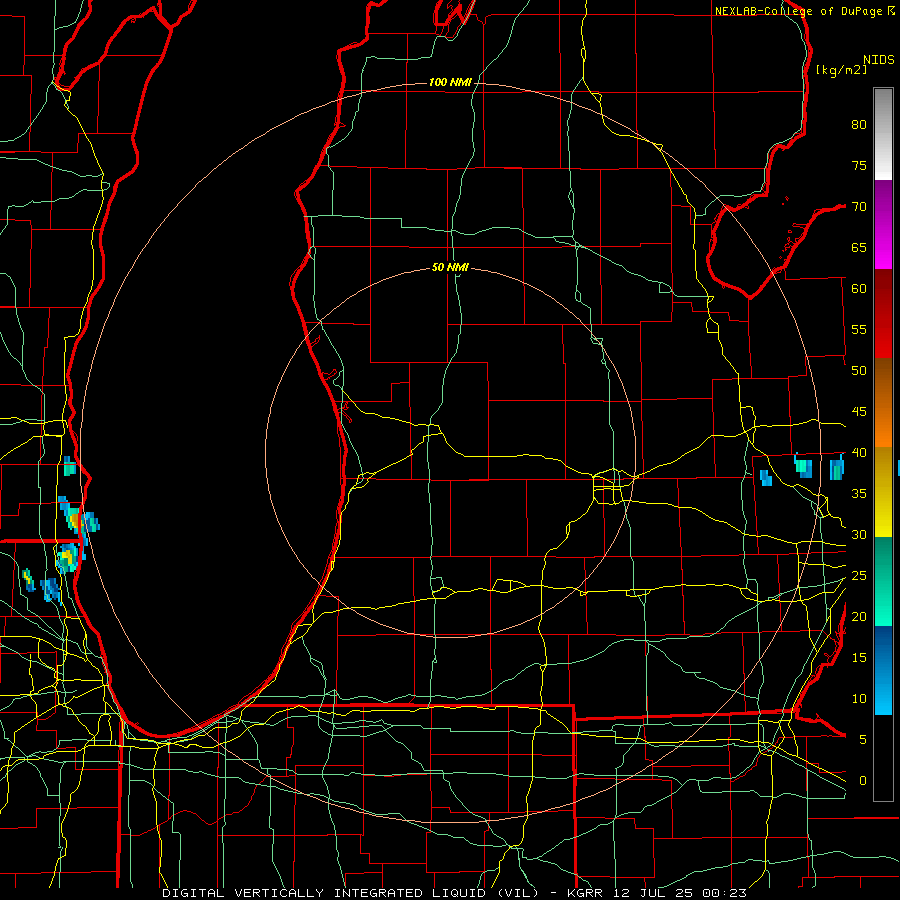Click the kg/m2 units label
The width and height of the screenshot is (900, 900).
coord(841,70)
